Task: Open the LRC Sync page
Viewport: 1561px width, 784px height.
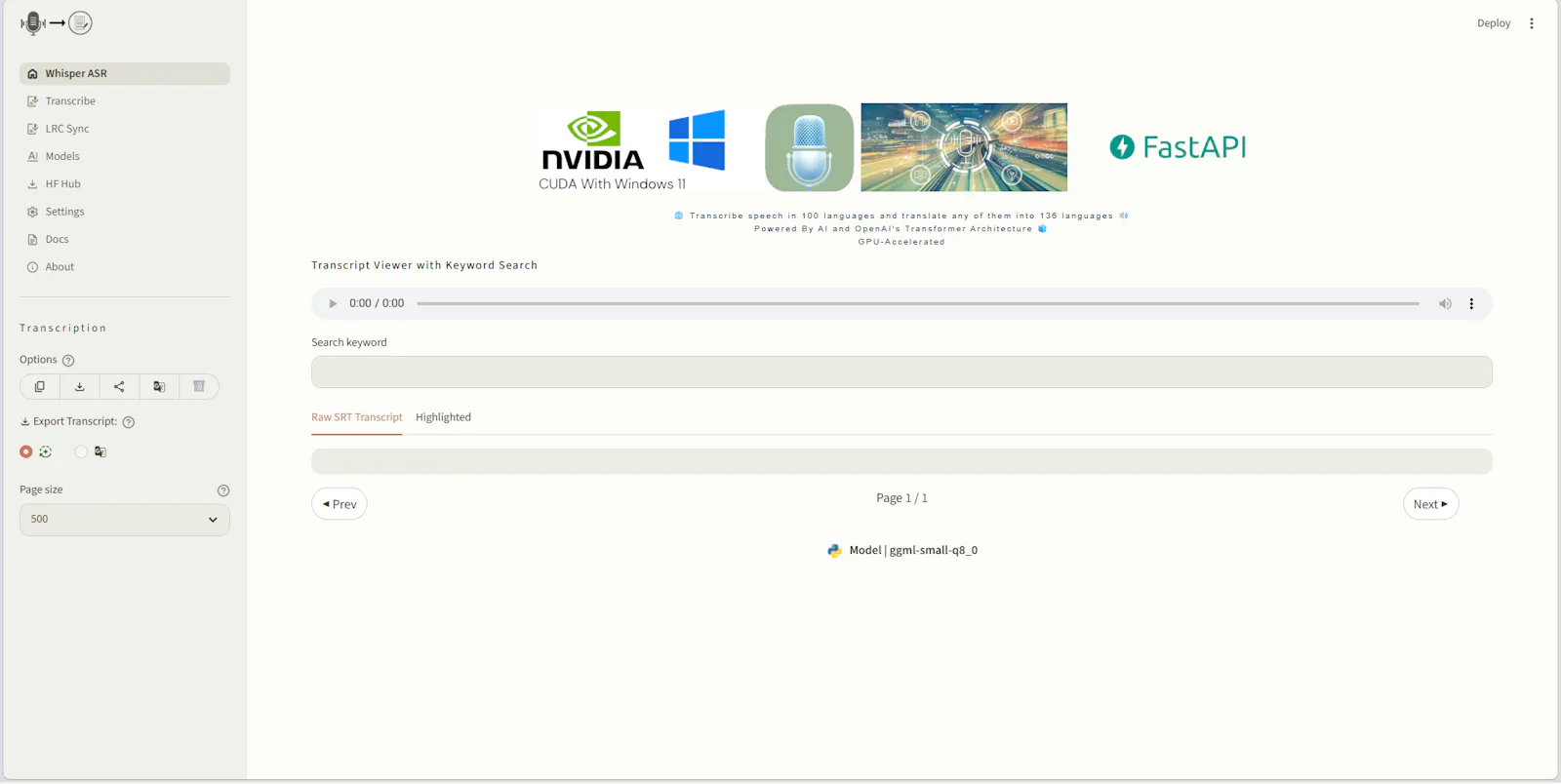Action: pyautogui.click(x=125, y=129)
